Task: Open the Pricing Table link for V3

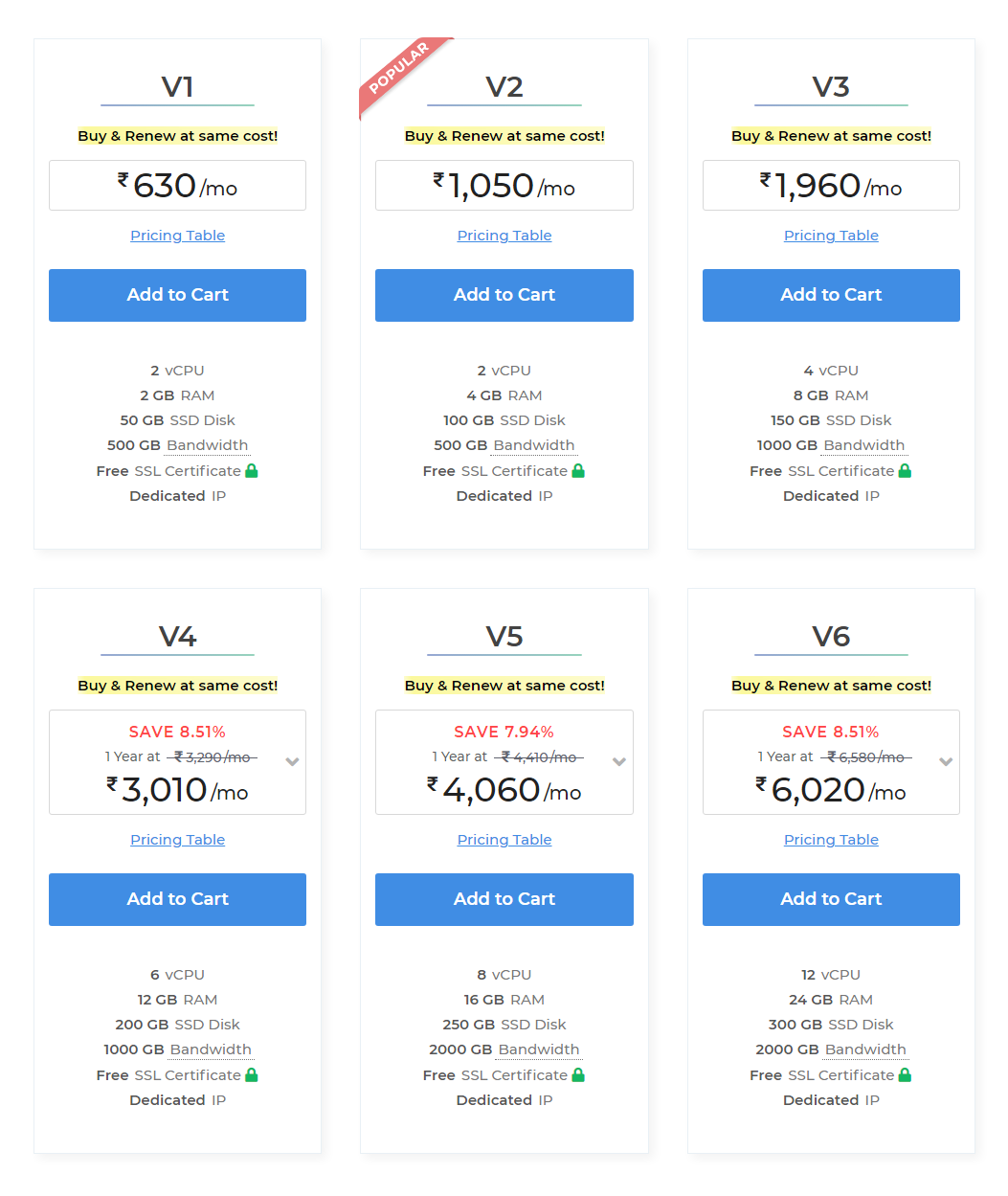Action: [831, 236]
